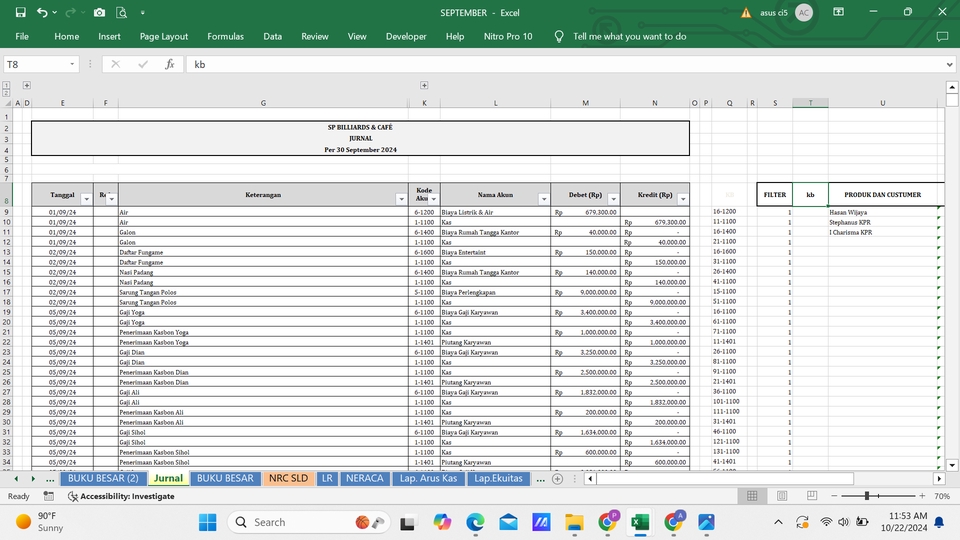Open the Nama Akun filter dropdown
960x540 pixels.
pyautogui.click(x=544, y=199)
